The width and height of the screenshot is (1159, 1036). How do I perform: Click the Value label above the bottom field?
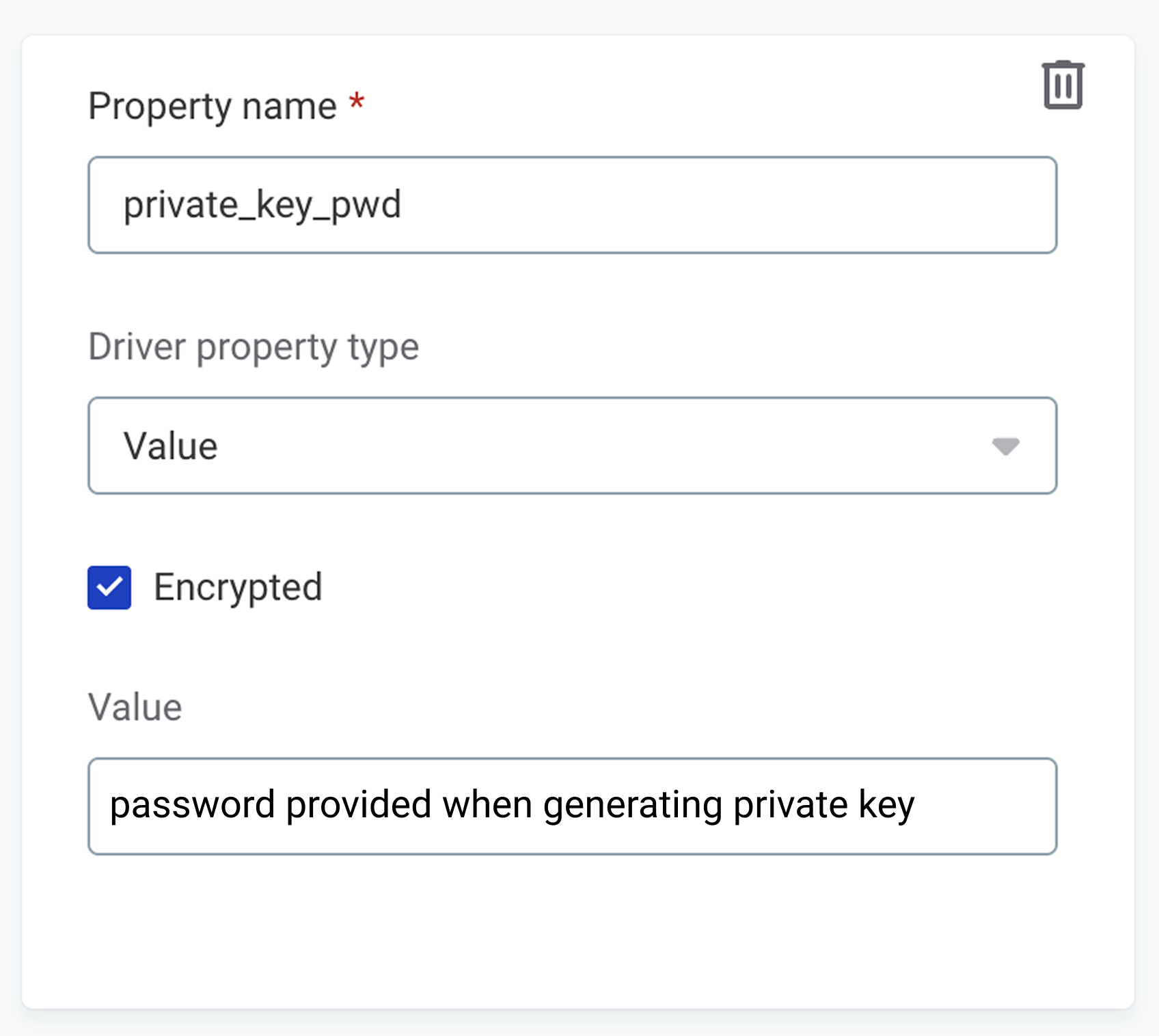tap(135, 707)
